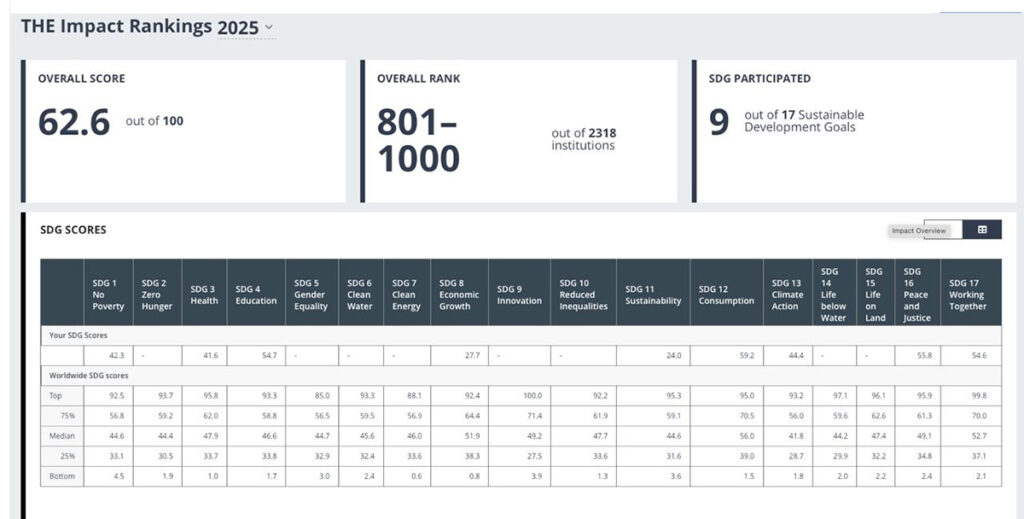Screen dimensions: 1024x519
Task: Click the SDG 11 Sustainability column header
Action: coord(652,294)
